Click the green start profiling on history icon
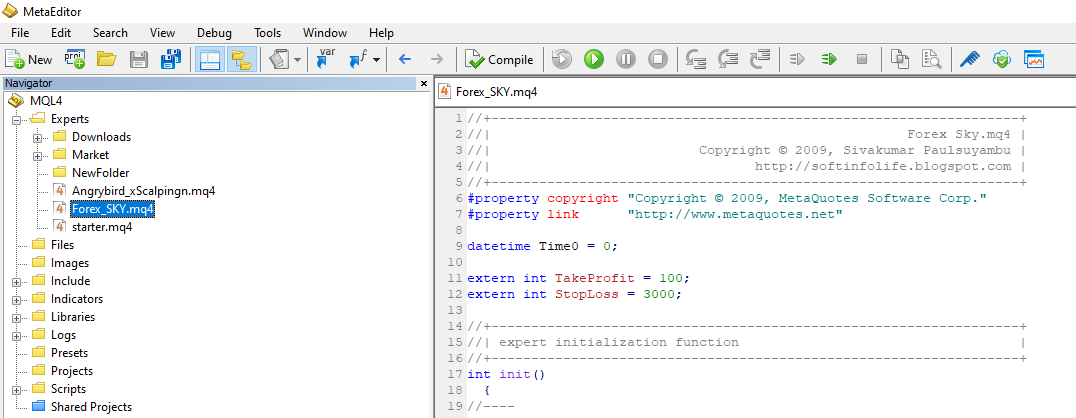The height and width of the screenshot is (418, 1076). click(829, 60)
